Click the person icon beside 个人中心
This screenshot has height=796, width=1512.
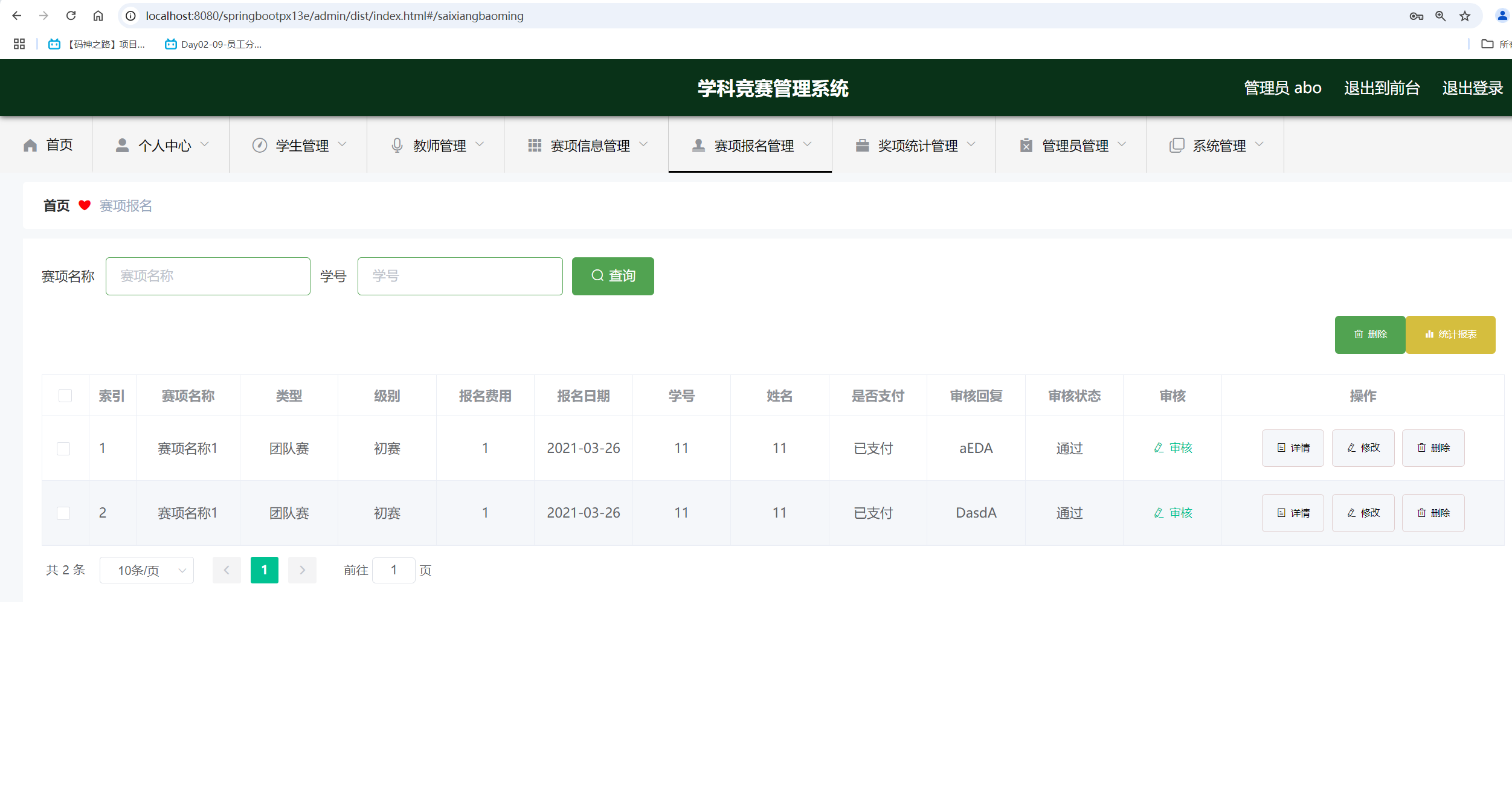pos(122,145)
